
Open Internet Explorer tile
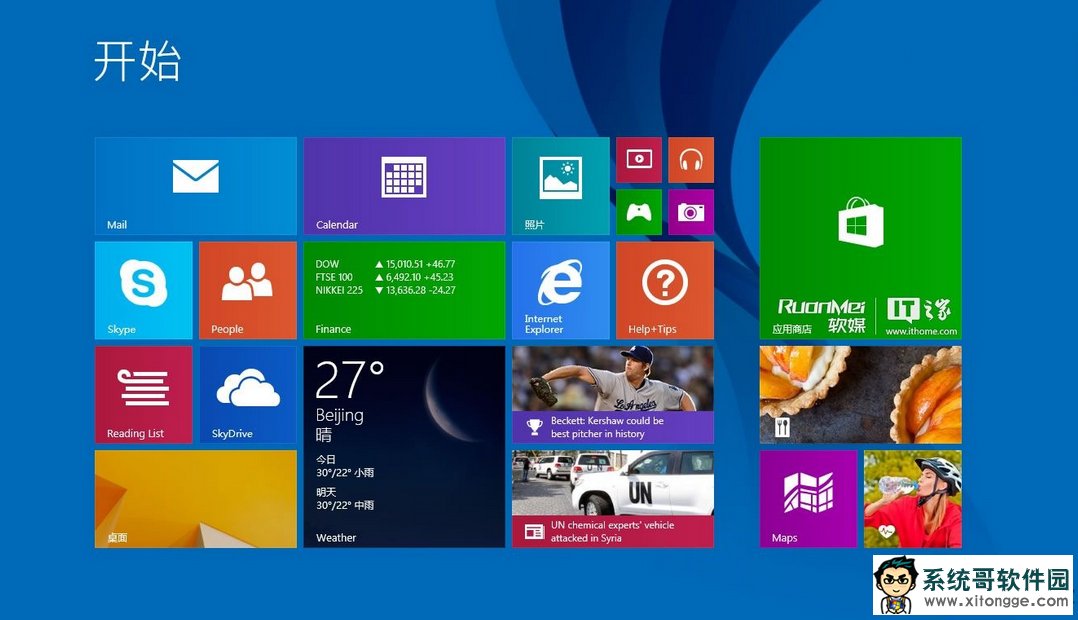tap(560, 290)
